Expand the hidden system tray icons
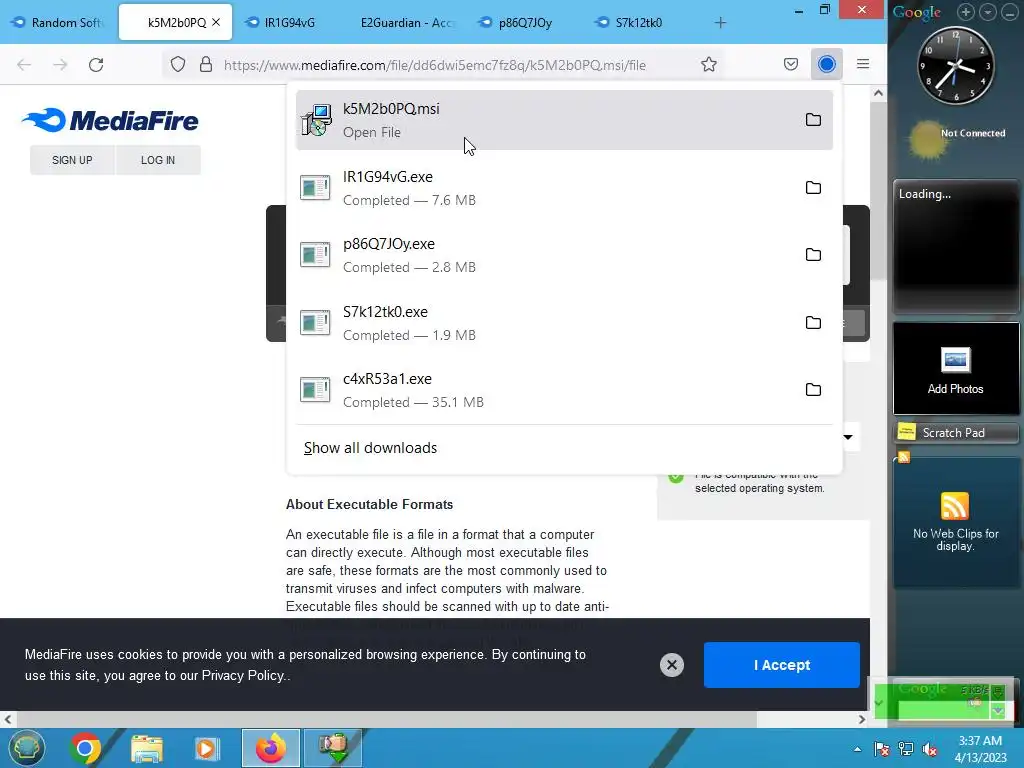 click(x=857, y=749)
